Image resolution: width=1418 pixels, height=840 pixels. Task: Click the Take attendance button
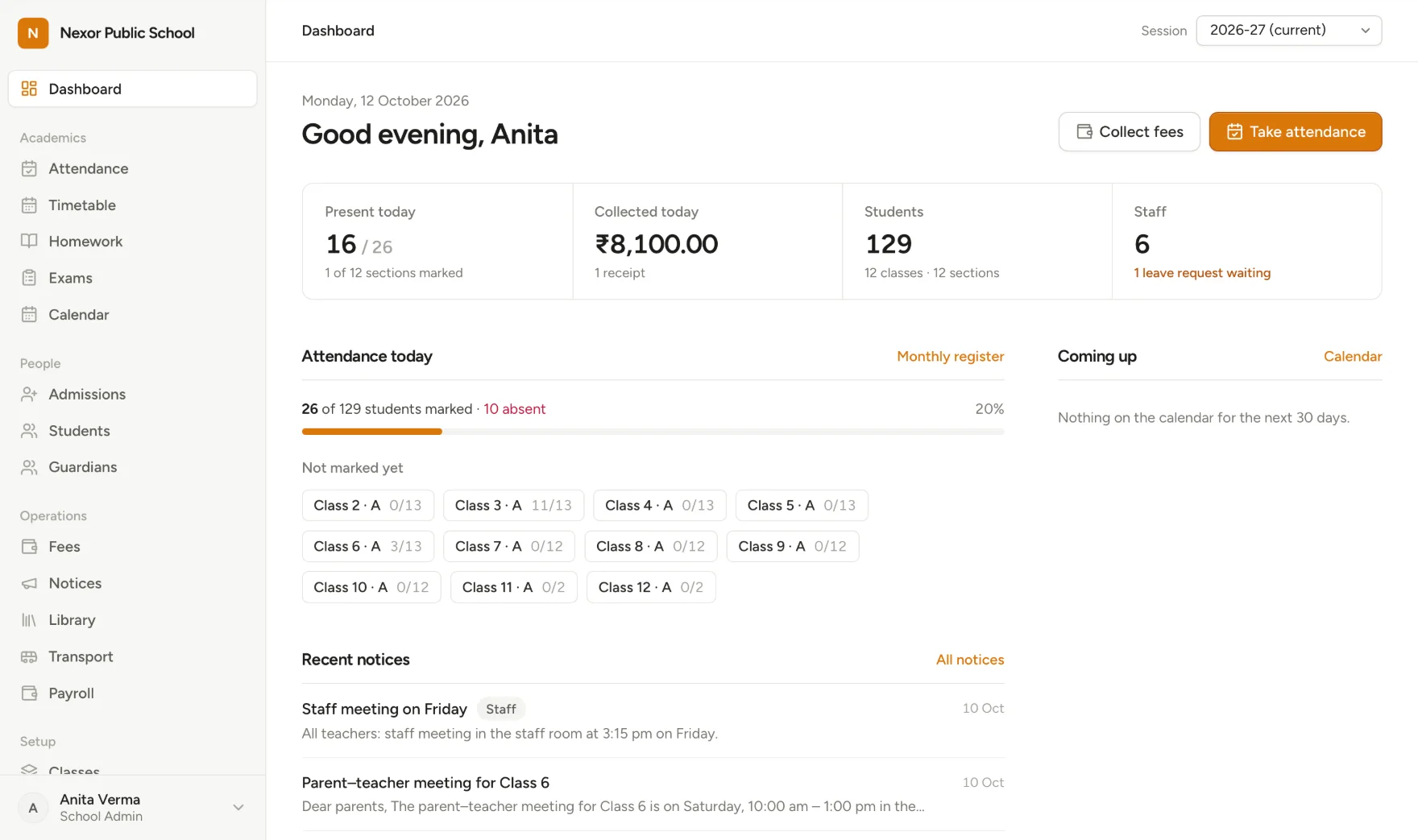(1296, 132)
